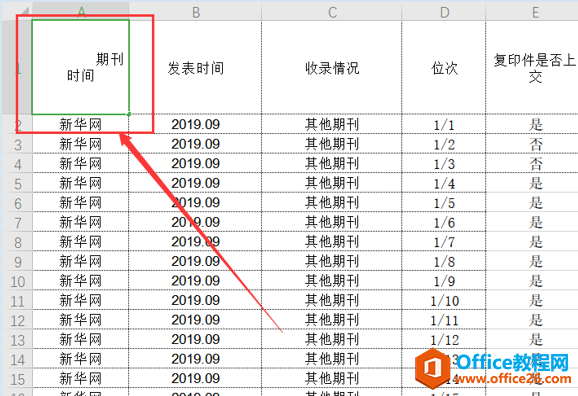Click the 位次 header cell
This screenshot has height=396, width=578.
point(444,67)
